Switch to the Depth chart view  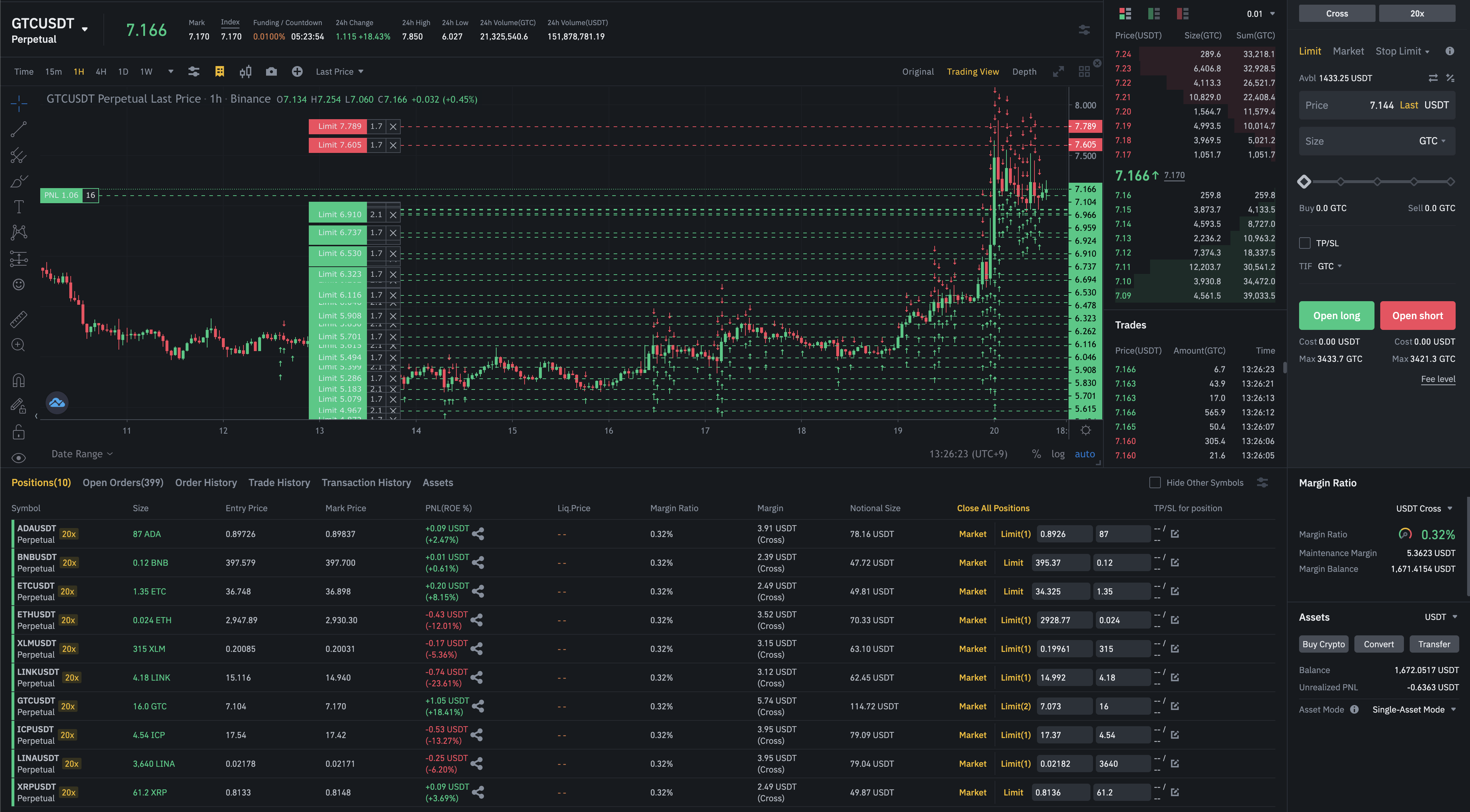pos(1024,71)
